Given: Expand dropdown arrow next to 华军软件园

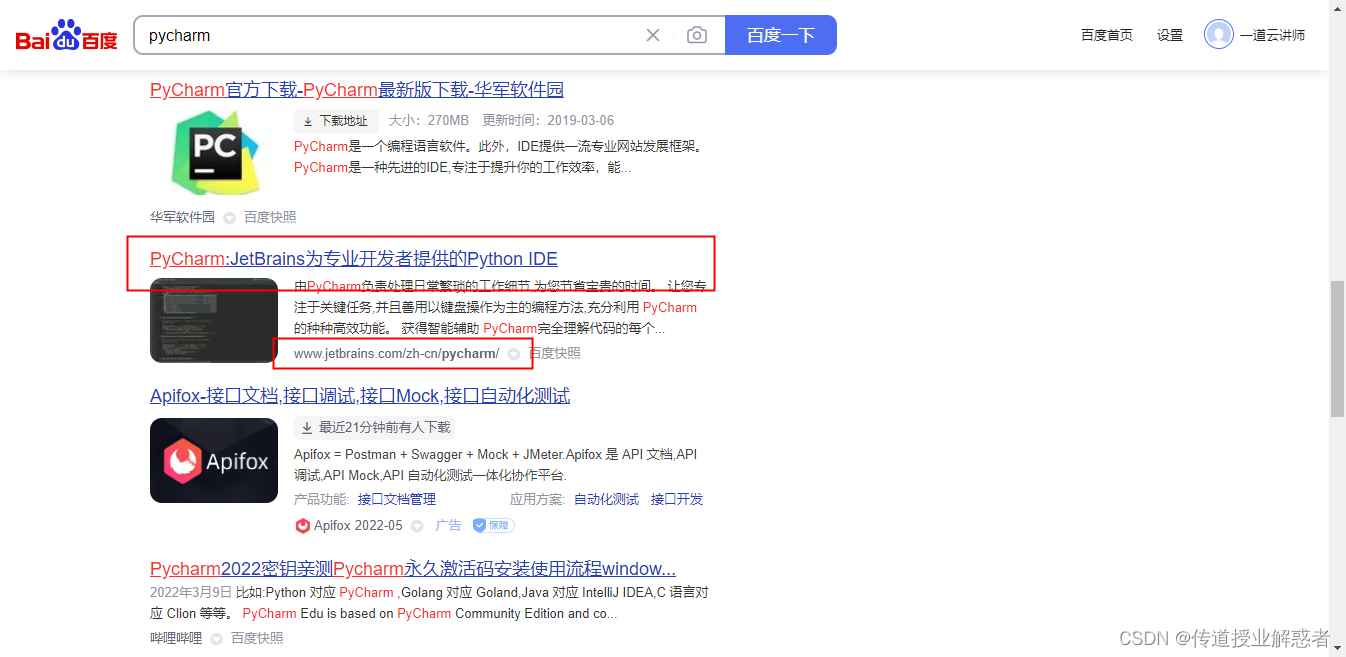Looking at the screenshot, I should (x=229, y=217).
